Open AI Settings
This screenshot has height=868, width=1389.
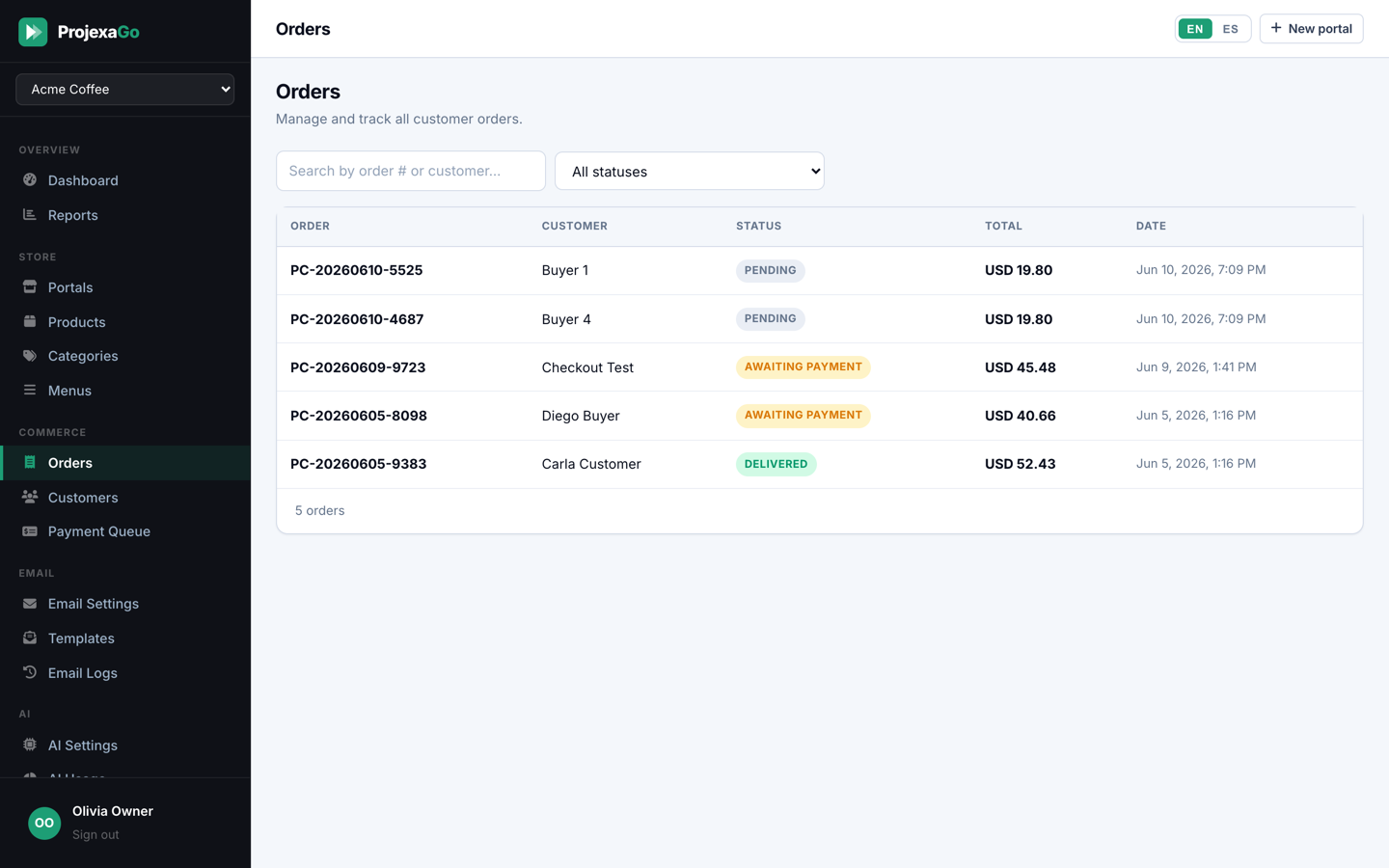125,746
